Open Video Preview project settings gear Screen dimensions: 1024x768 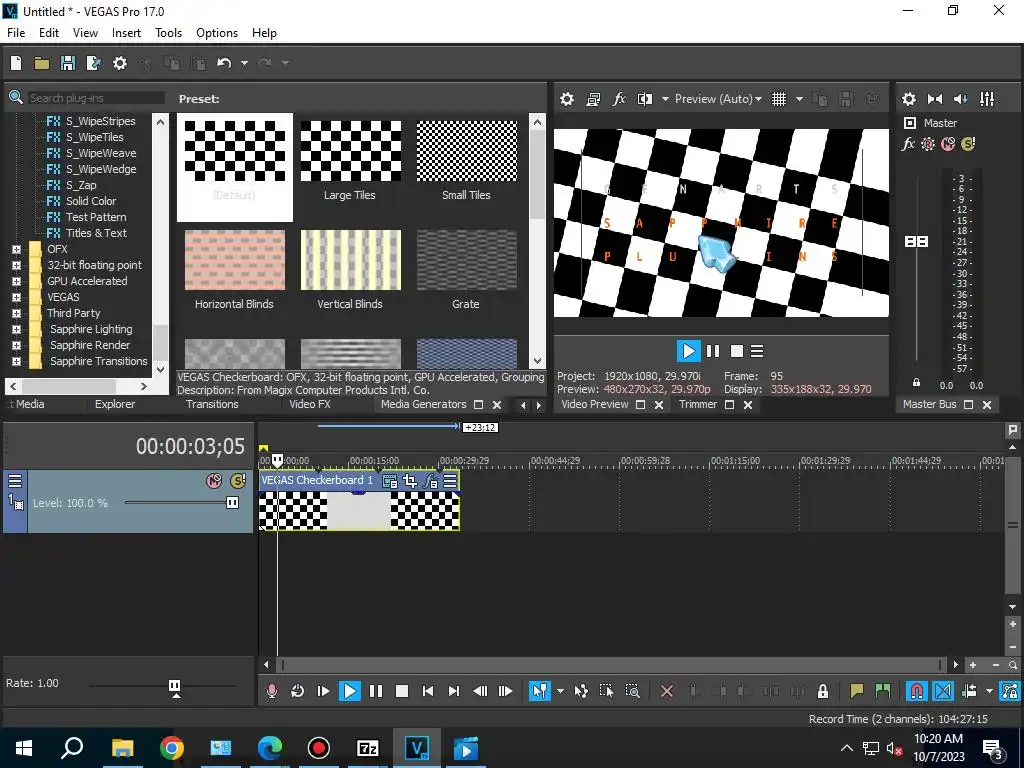pos(567,99)
